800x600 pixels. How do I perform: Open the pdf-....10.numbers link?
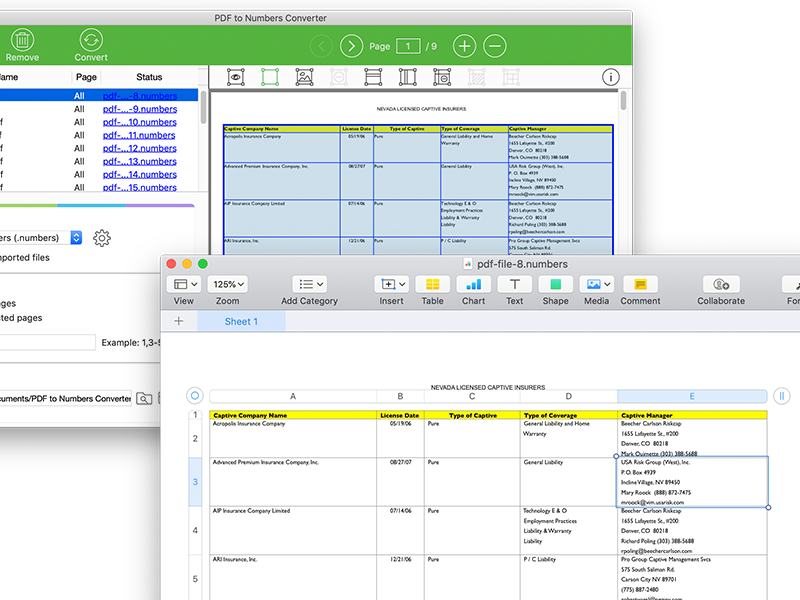click(139, 122)
